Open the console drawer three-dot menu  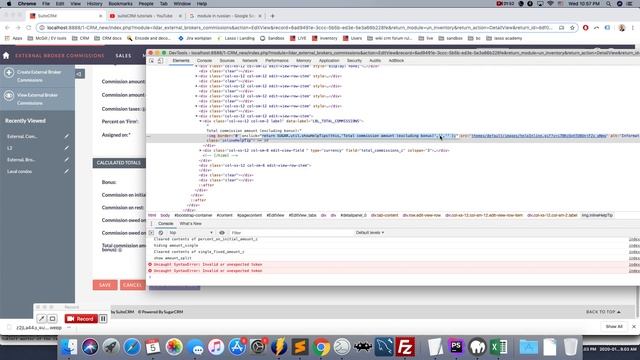coord(151,224)
